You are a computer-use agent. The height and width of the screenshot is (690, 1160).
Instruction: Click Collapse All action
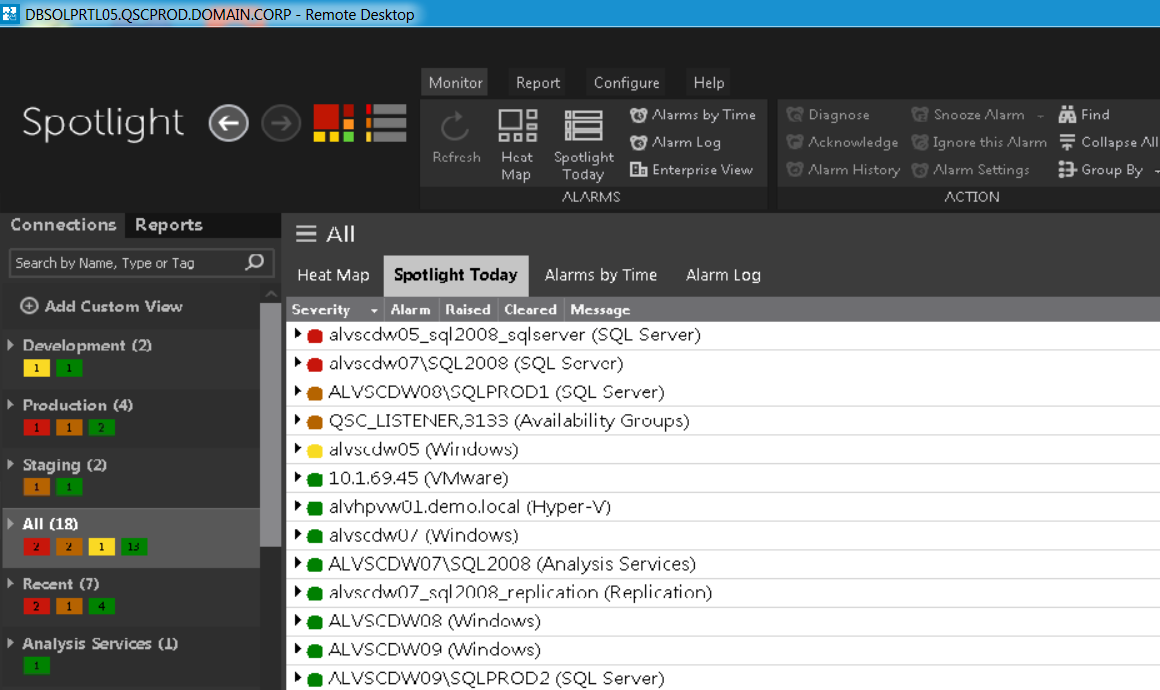click(1108, 142)
